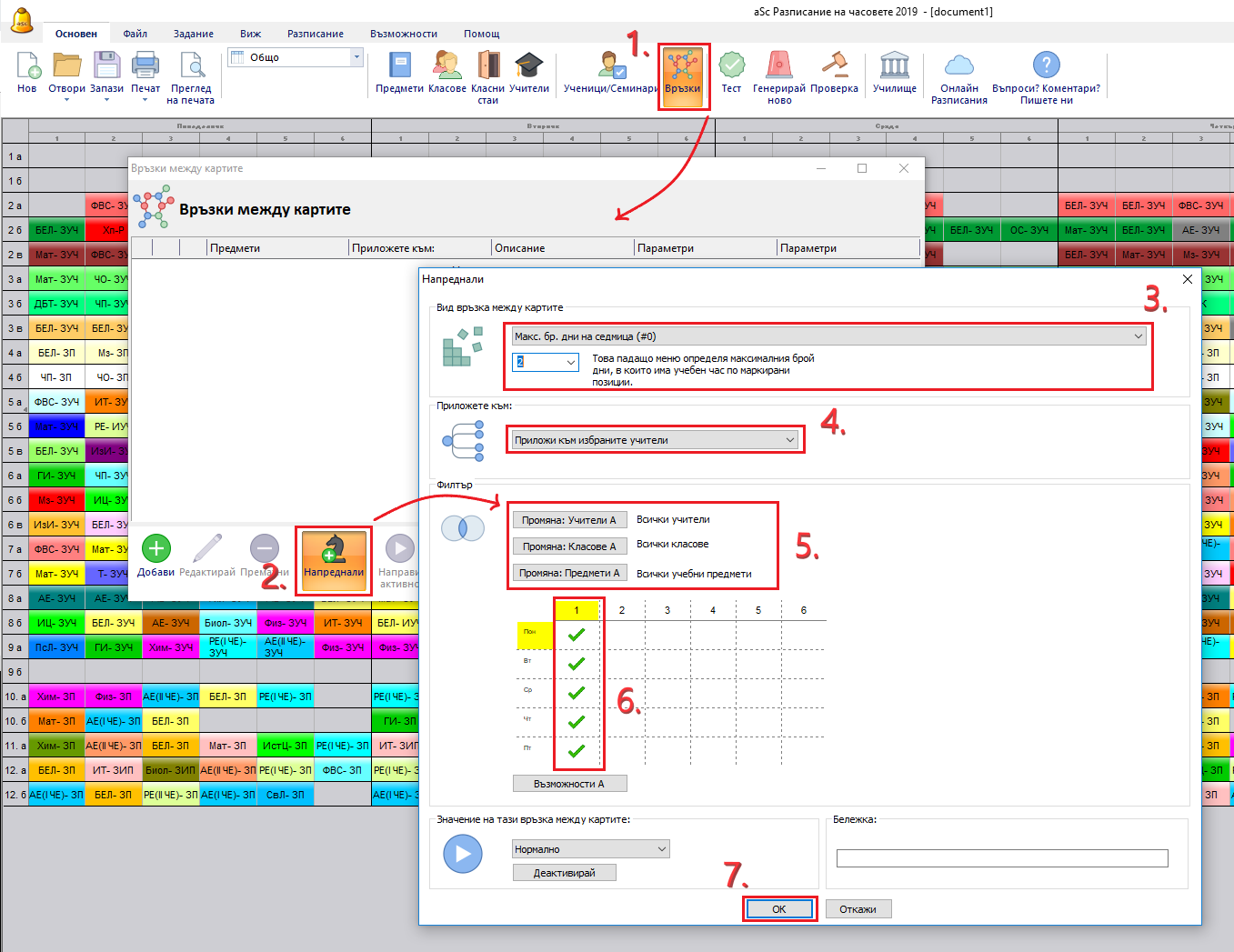Viewport: 1234px width, 952px height.
Task: Expand the Макс. бр. дни на седмица dropdown
Action: point(828,336)
